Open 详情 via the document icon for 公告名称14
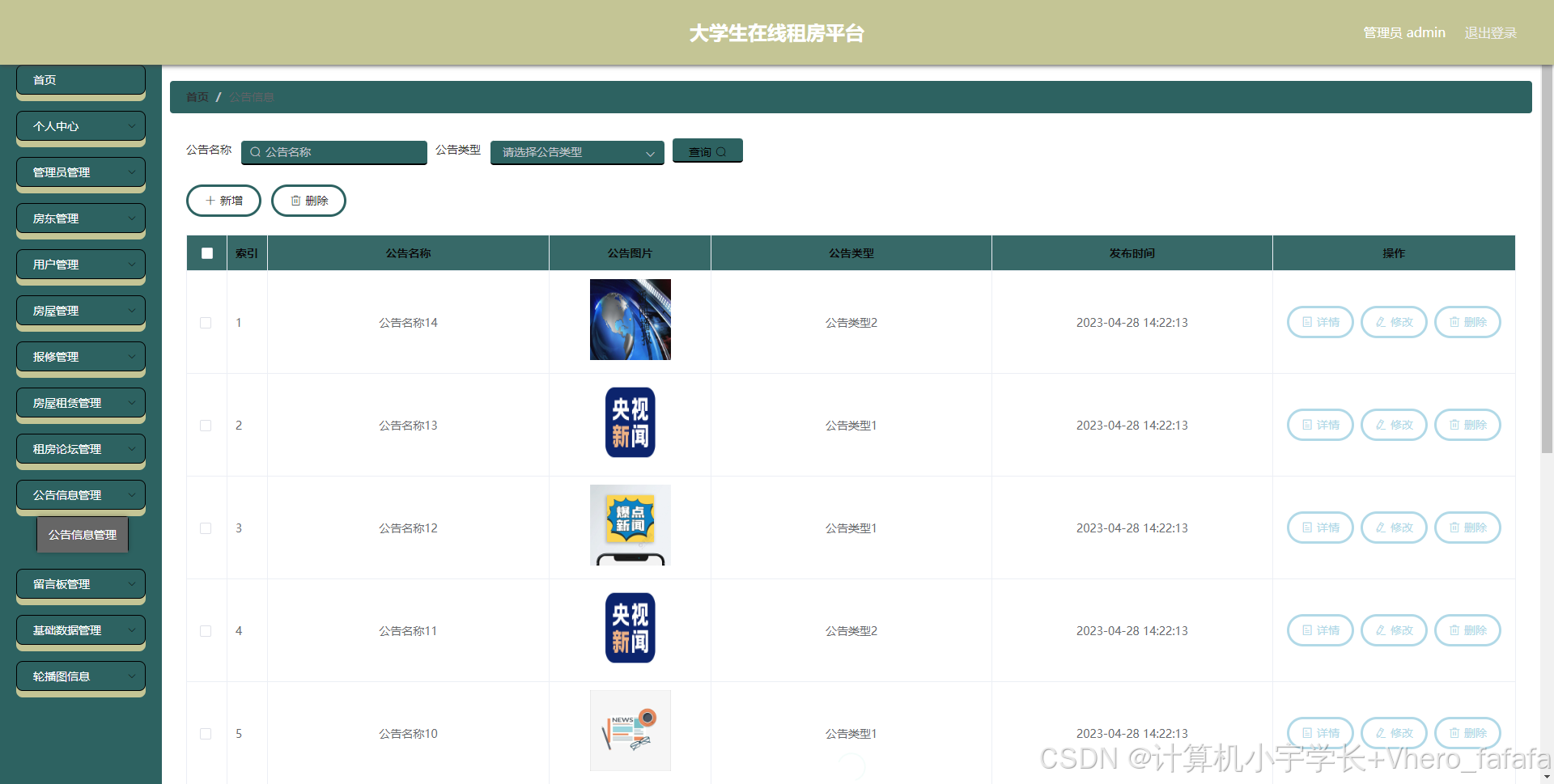The width and height of the screenshot is (1554, 784). tap(1306, 322)
